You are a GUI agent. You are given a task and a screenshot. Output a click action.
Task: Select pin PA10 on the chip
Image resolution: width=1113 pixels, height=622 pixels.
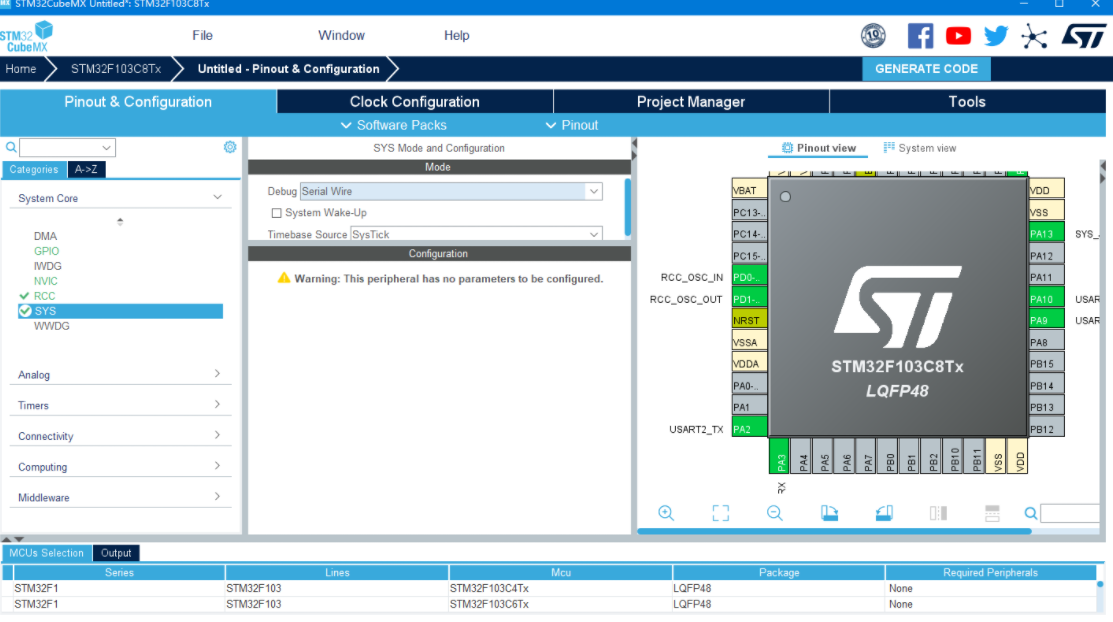pos(1046,298)
